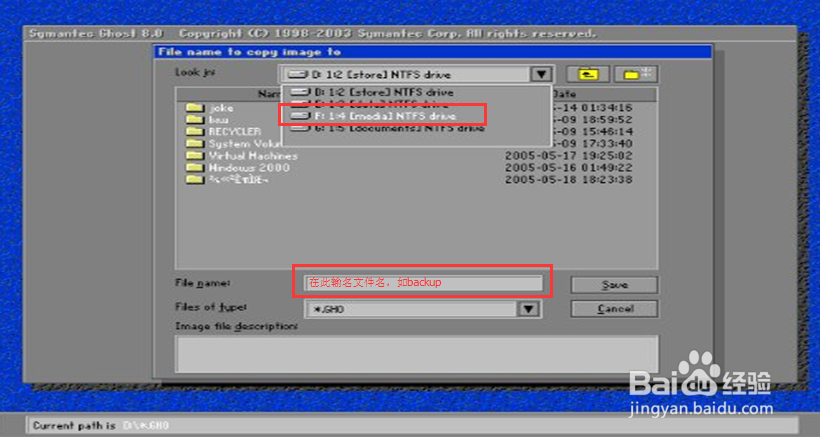Go up one folder level icon
Image resolution: width=820 pixels, height=437 pixels.
coord(588,74)
